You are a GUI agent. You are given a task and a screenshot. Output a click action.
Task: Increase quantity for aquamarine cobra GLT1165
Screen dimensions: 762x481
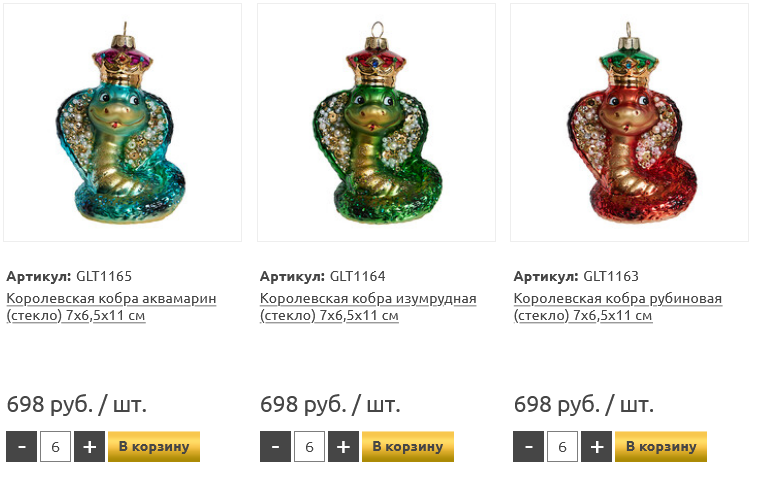(89, 447)
